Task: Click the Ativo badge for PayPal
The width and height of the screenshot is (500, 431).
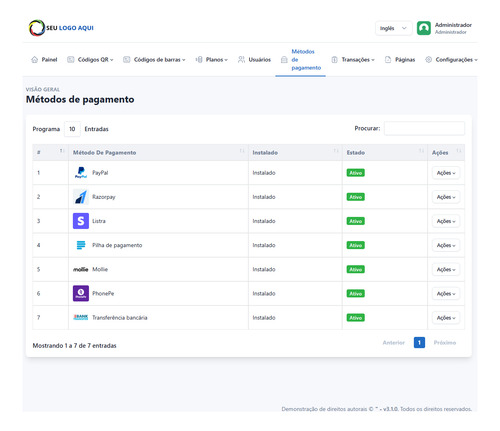Action: coord(356,173)
